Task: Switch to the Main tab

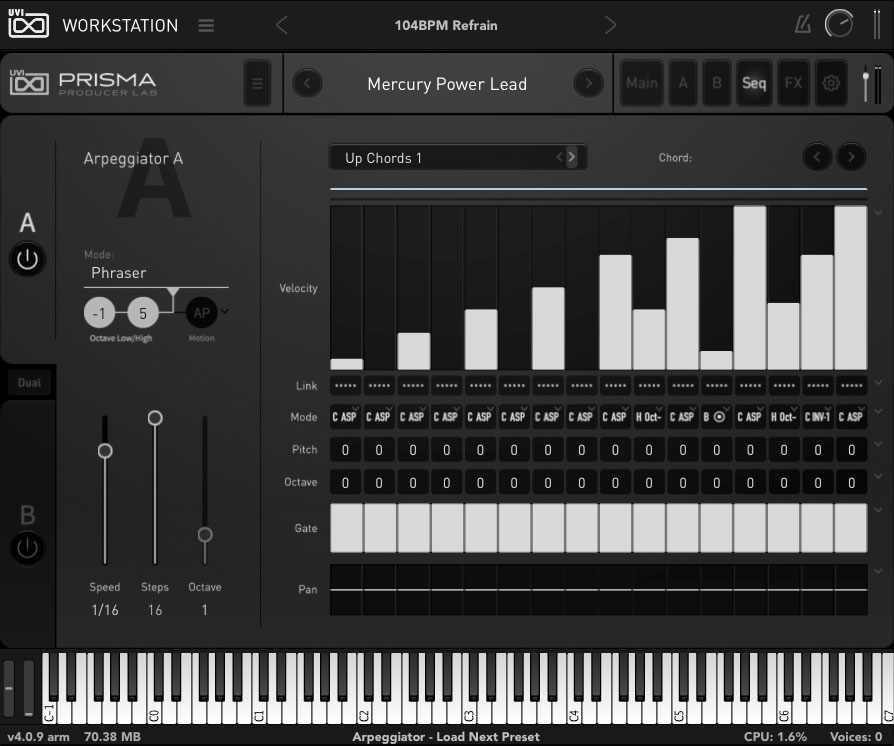Action: click(x=642, y=83)
